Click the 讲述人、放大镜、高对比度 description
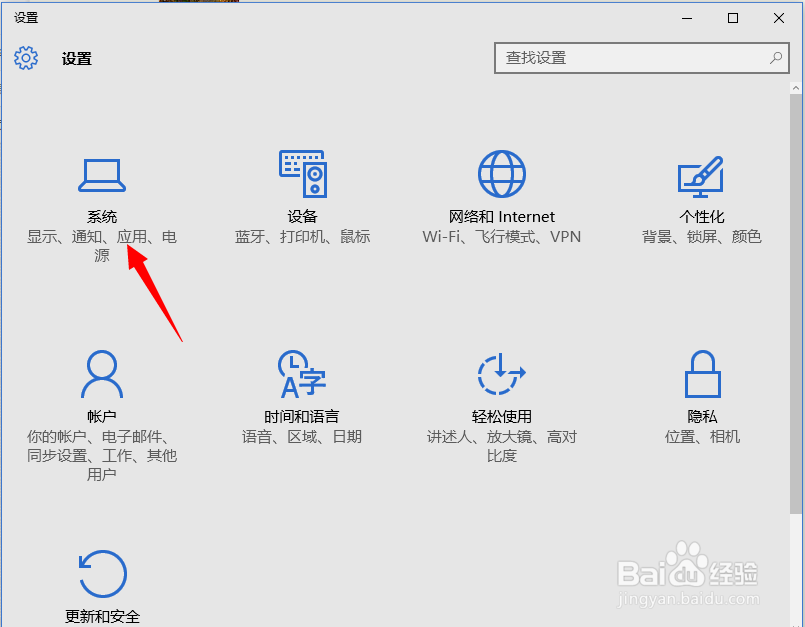 click(502, 446)
